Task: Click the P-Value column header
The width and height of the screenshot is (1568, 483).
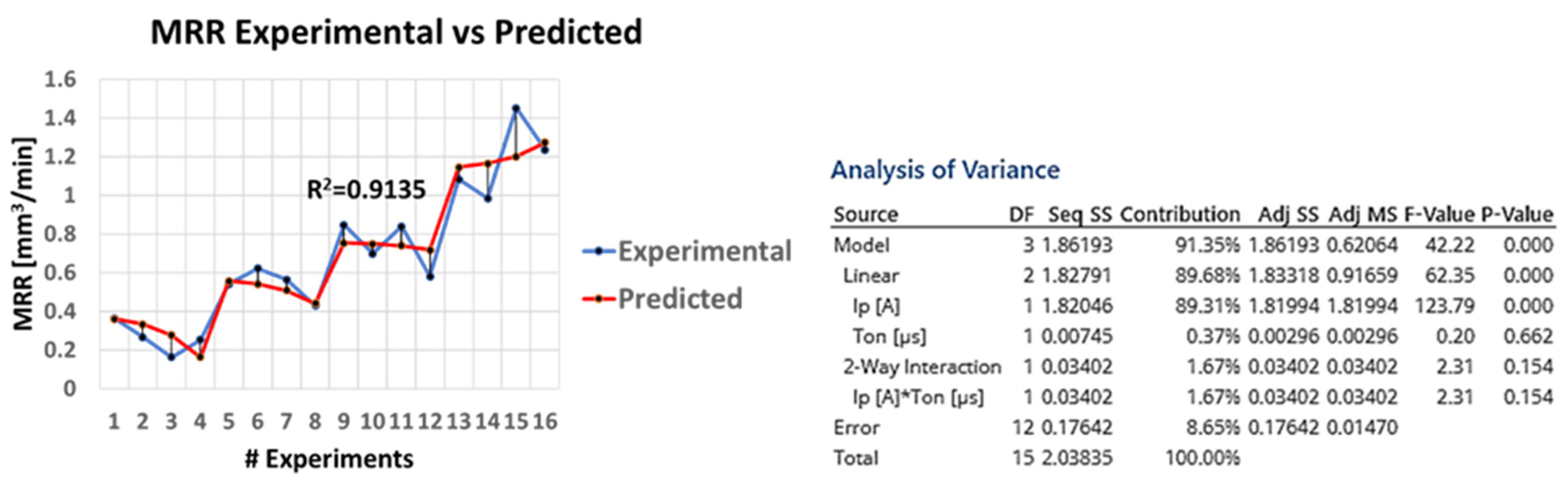Action: pos(1516,215)
